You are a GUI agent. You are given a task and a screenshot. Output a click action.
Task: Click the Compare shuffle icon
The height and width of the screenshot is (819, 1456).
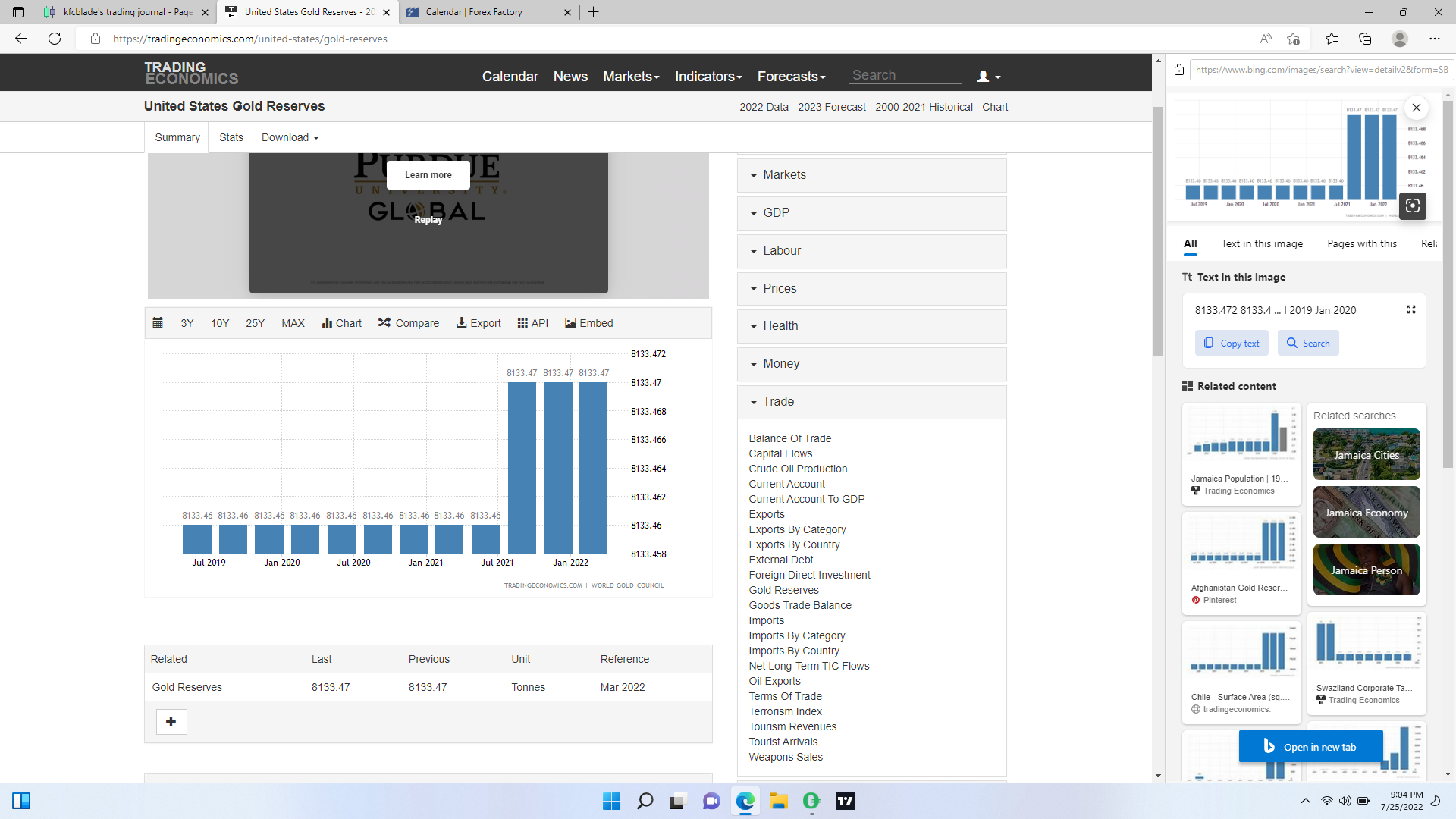point(384,323)
